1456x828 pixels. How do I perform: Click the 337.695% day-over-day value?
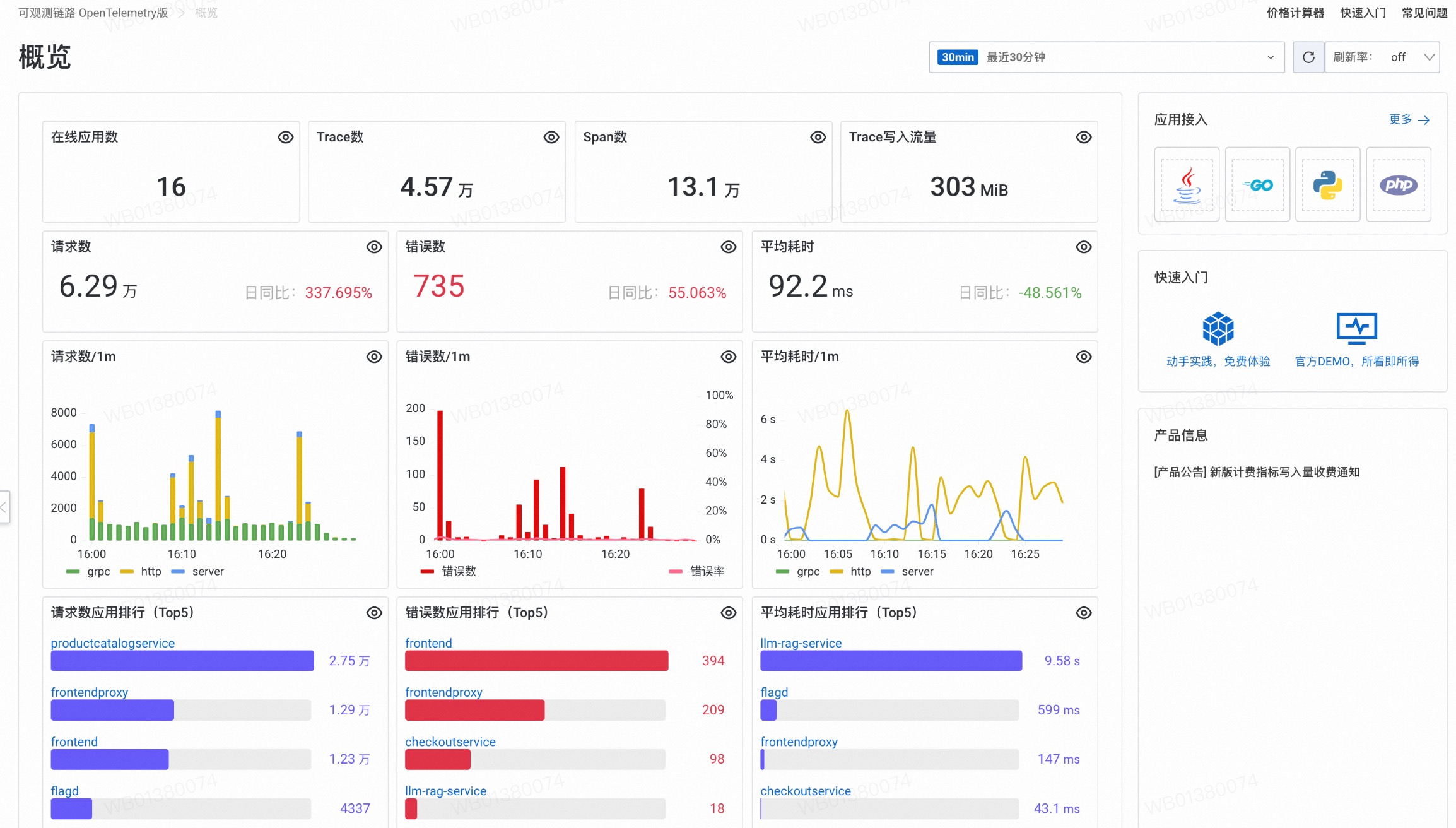339,292
